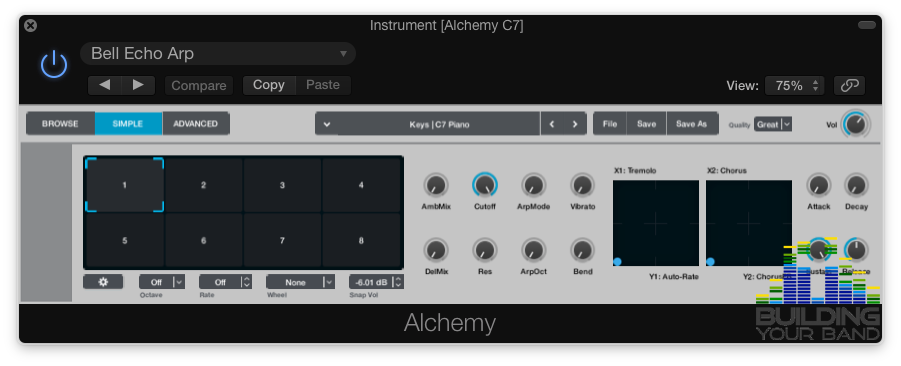The height and width of the screenshot is (366, 901).
Task: Click the Attack knob
Action: (819, 186)
